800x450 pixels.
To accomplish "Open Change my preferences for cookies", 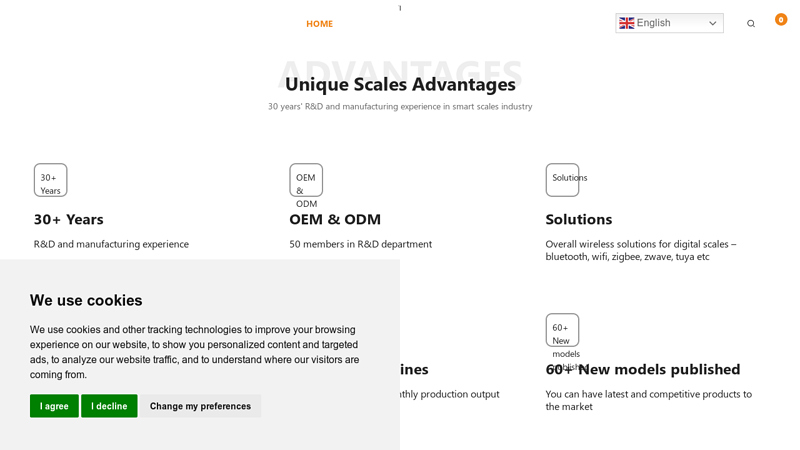I will (x=200, y=406).
